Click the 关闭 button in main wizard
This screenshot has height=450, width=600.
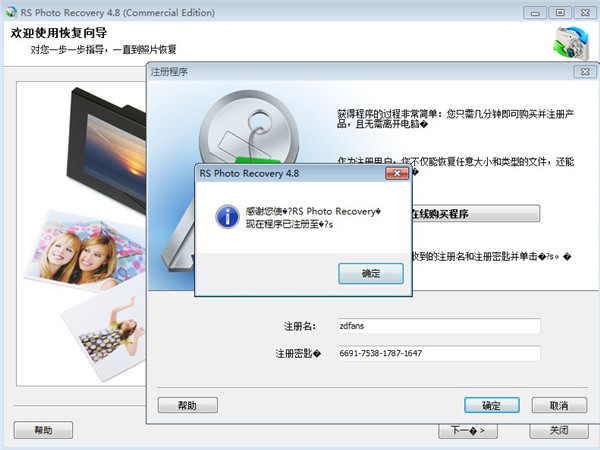pos(559,431)
